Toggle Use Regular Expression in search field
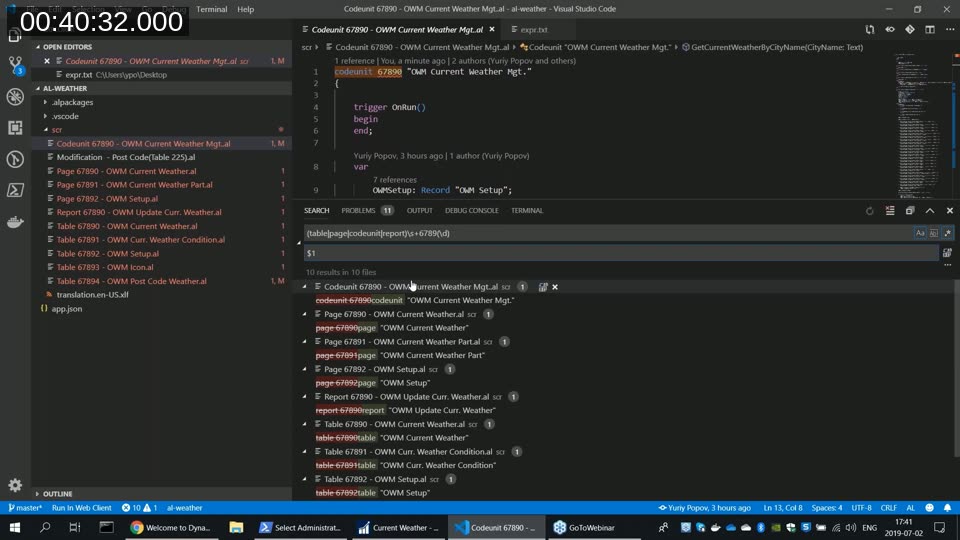The height and width of the screenshot is (540, 960). point(947,233)
